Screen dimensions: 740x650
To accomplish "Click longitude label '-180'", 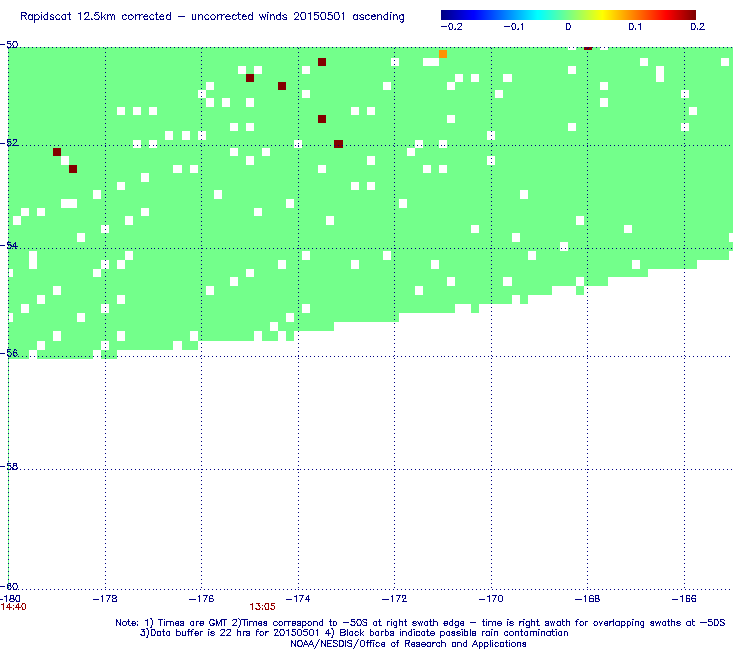I will click(10, 599).
